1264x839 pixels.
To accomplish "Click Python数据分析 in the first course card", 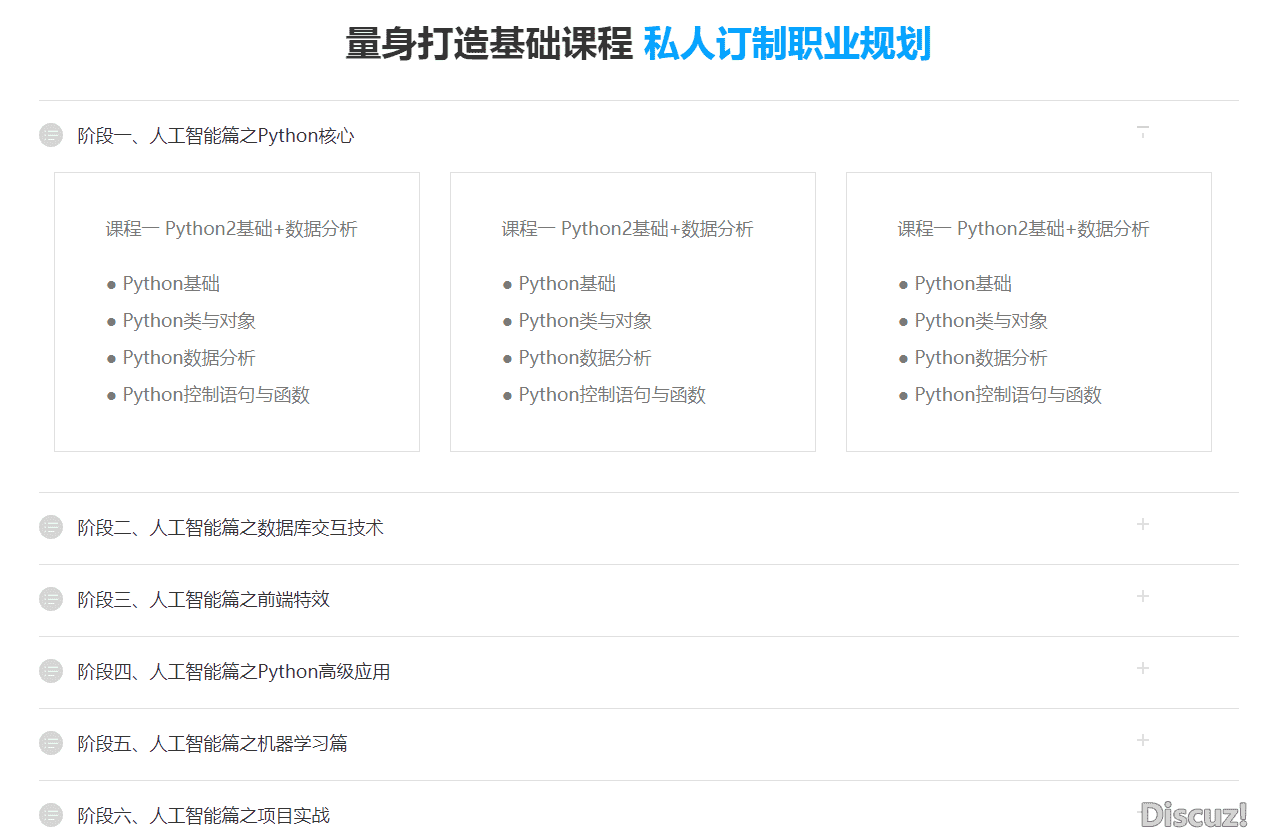I will (189, 358).
